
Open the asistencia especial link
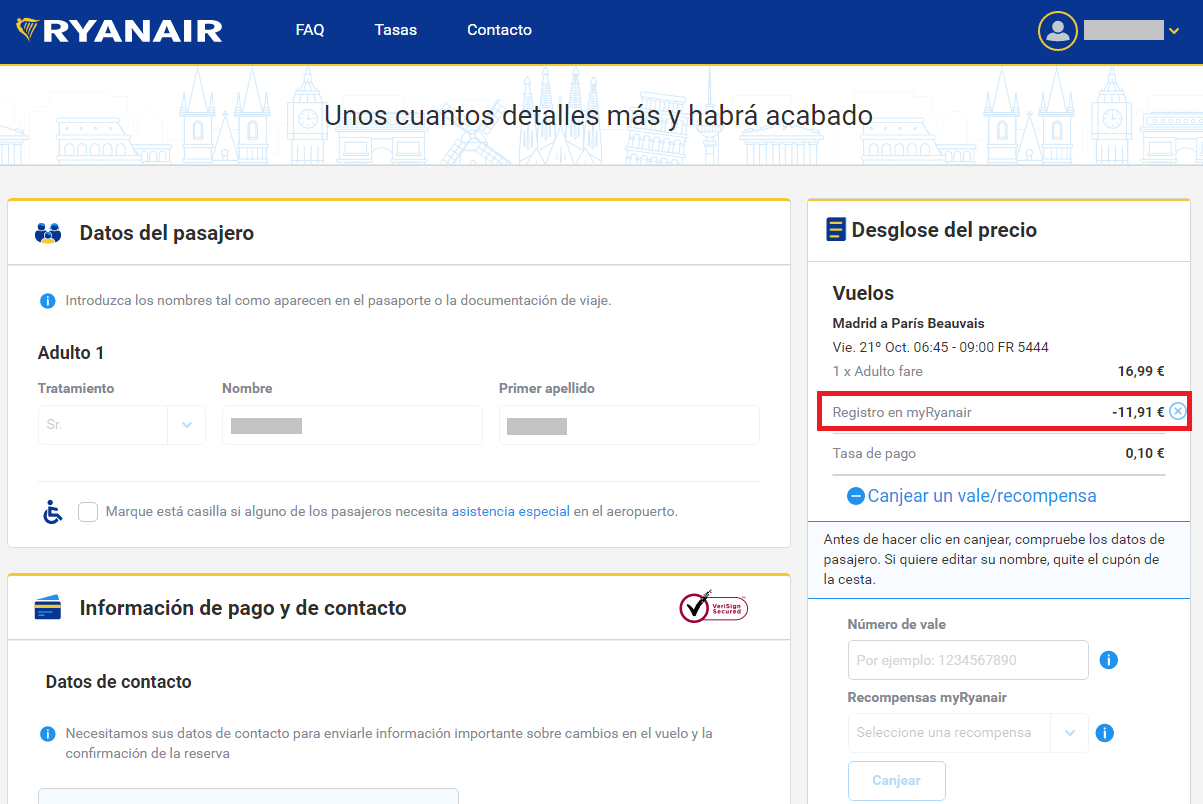(511, 511)
